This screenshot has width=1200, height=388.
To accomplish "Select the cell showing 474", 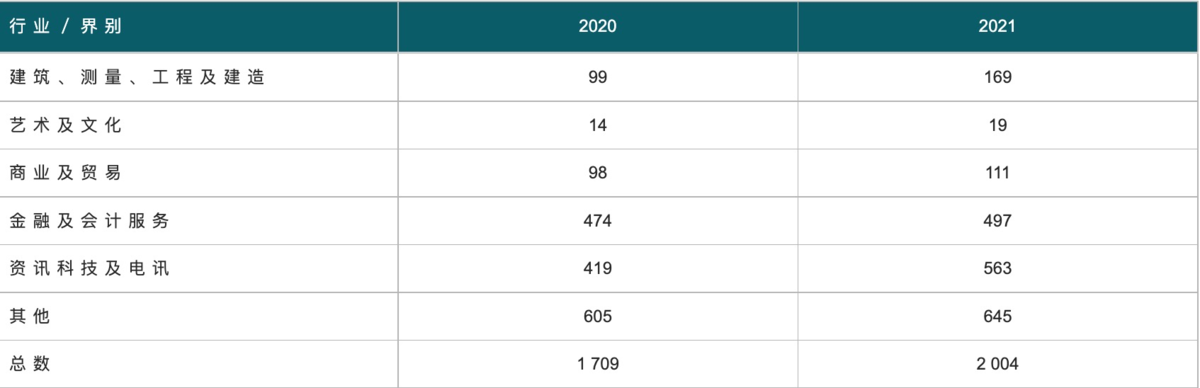I will (x=598, y=221).
